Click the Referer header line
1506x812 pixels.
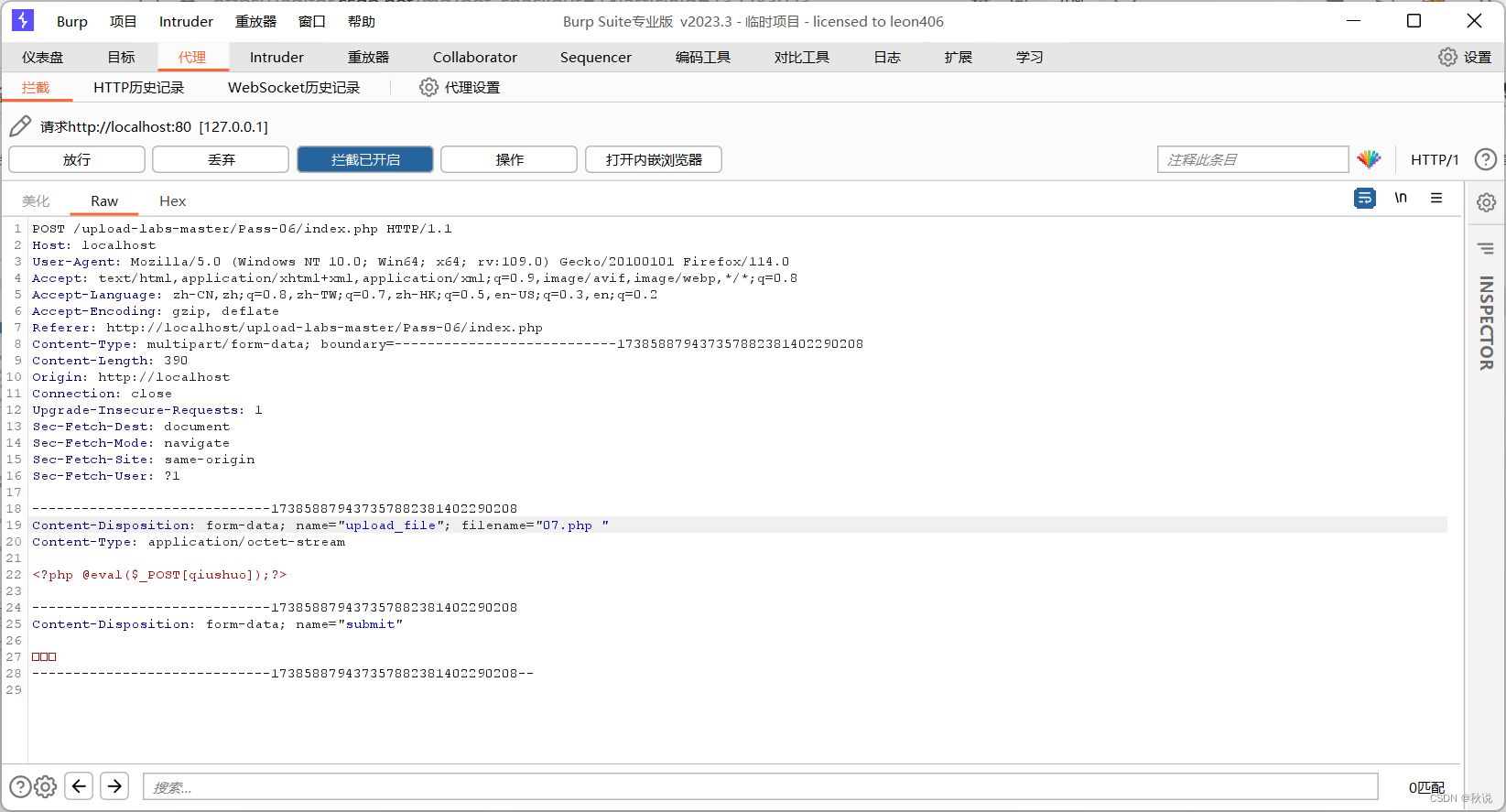[x=287, y=328]
